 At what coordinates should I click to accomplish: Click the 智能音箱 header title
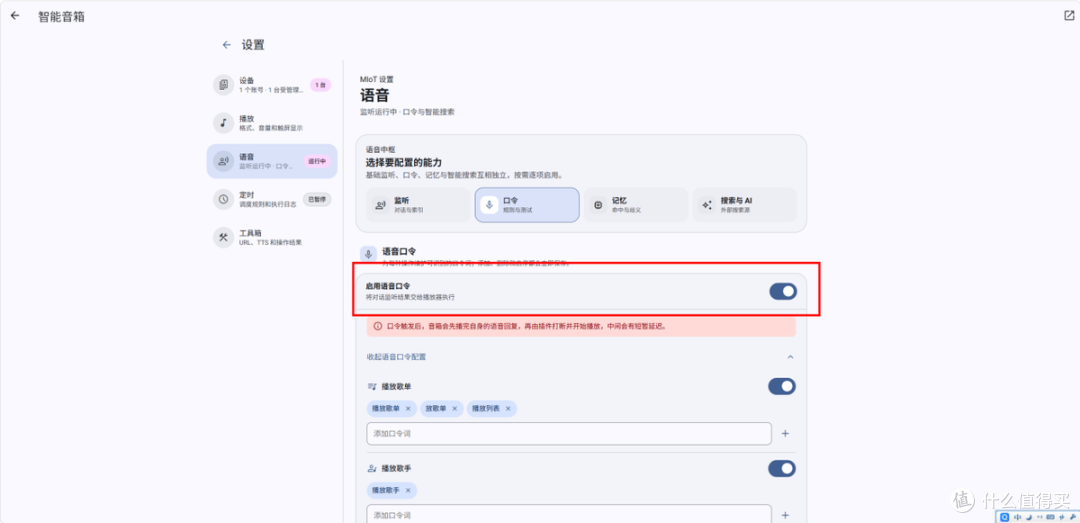click(61, 16)
